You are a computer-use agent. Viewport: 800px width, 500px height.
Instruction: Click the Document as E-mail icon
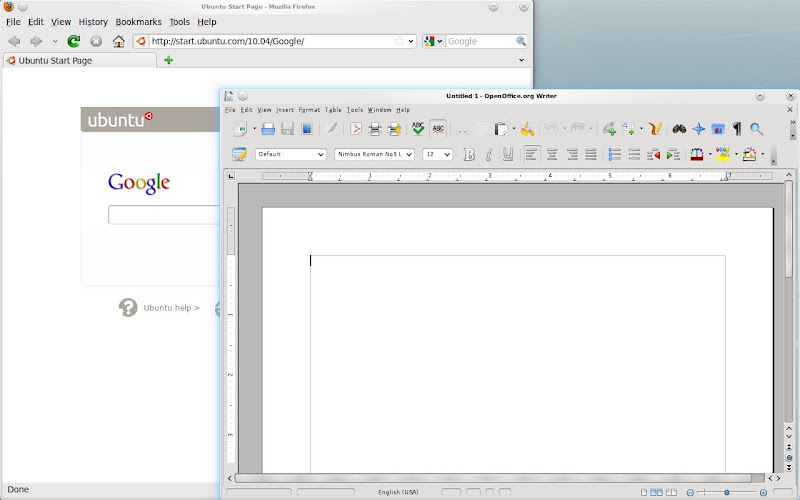click(x=307, y=129)
